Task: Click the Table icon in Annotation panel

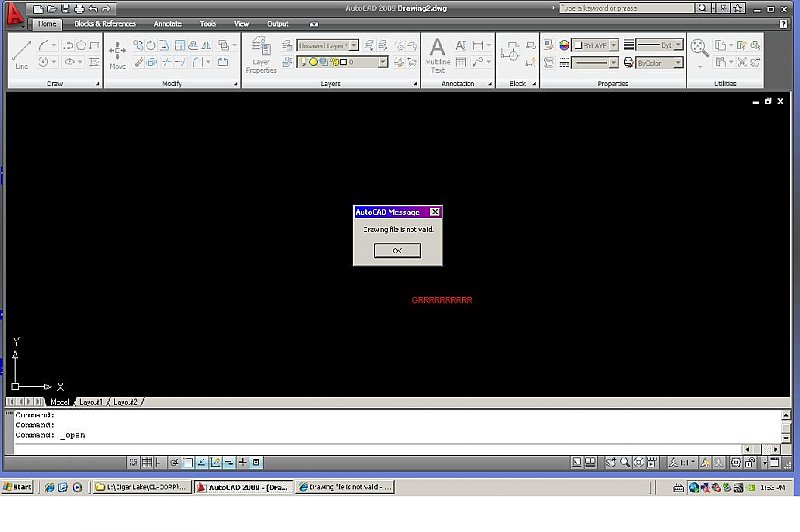Action: (461, 62)
